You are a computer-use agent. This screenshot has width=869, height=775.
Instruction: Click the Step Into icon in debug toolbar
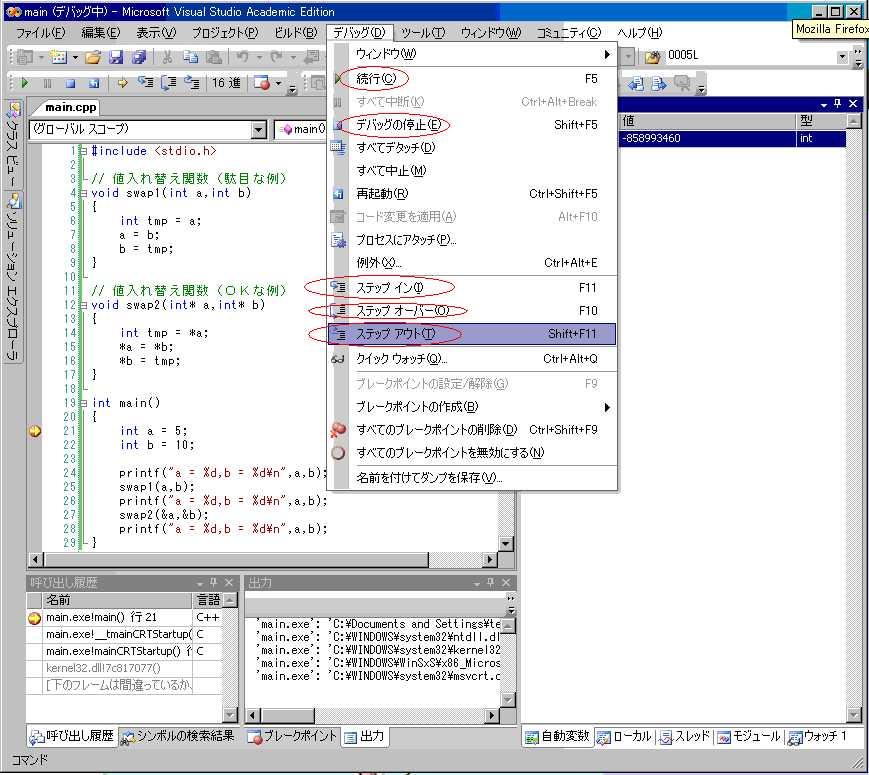point(145,83)
